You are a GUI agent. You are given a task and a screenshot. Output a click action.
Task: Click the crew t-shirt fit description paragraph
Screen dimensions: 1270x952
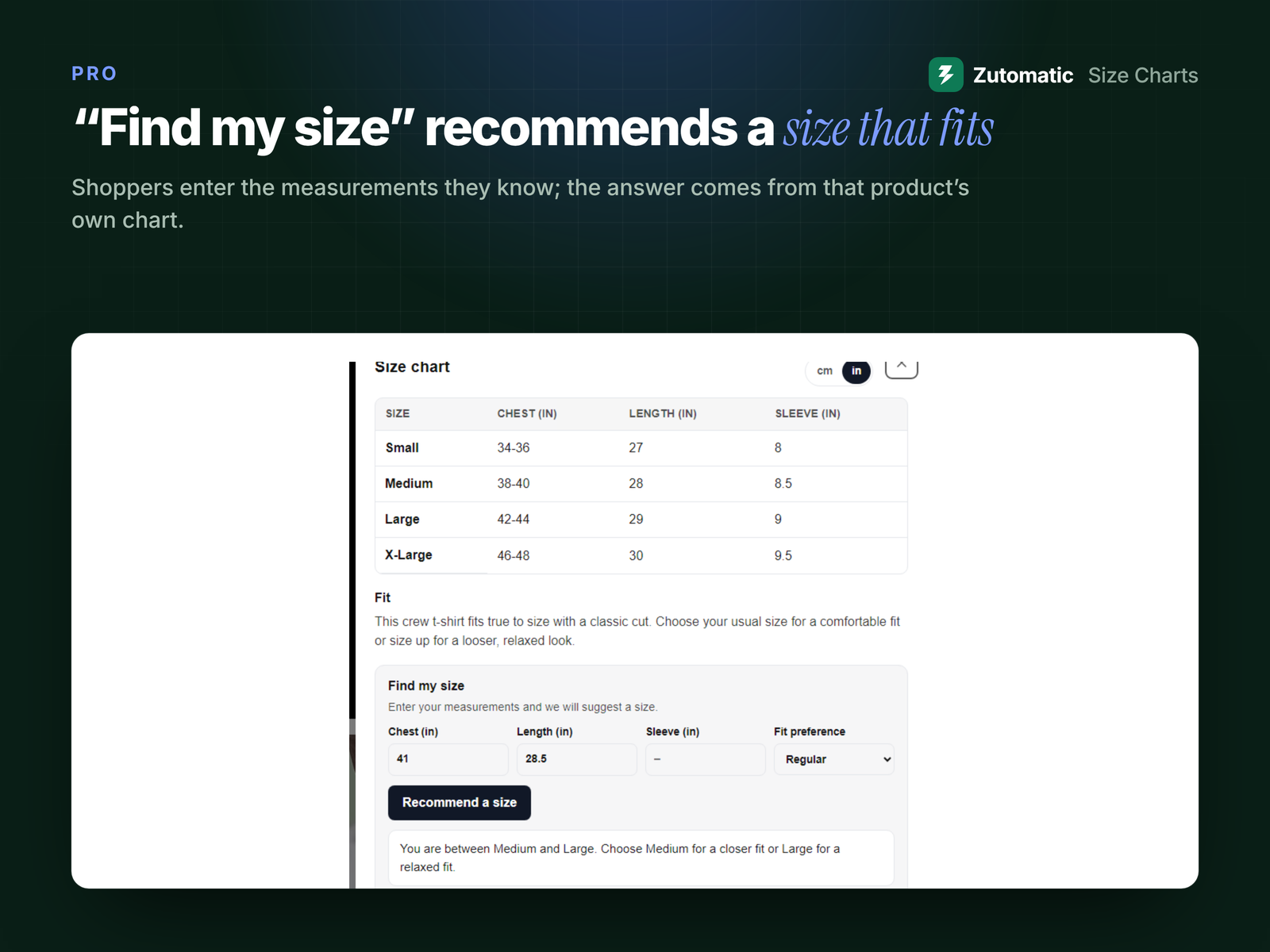point(637,631)
